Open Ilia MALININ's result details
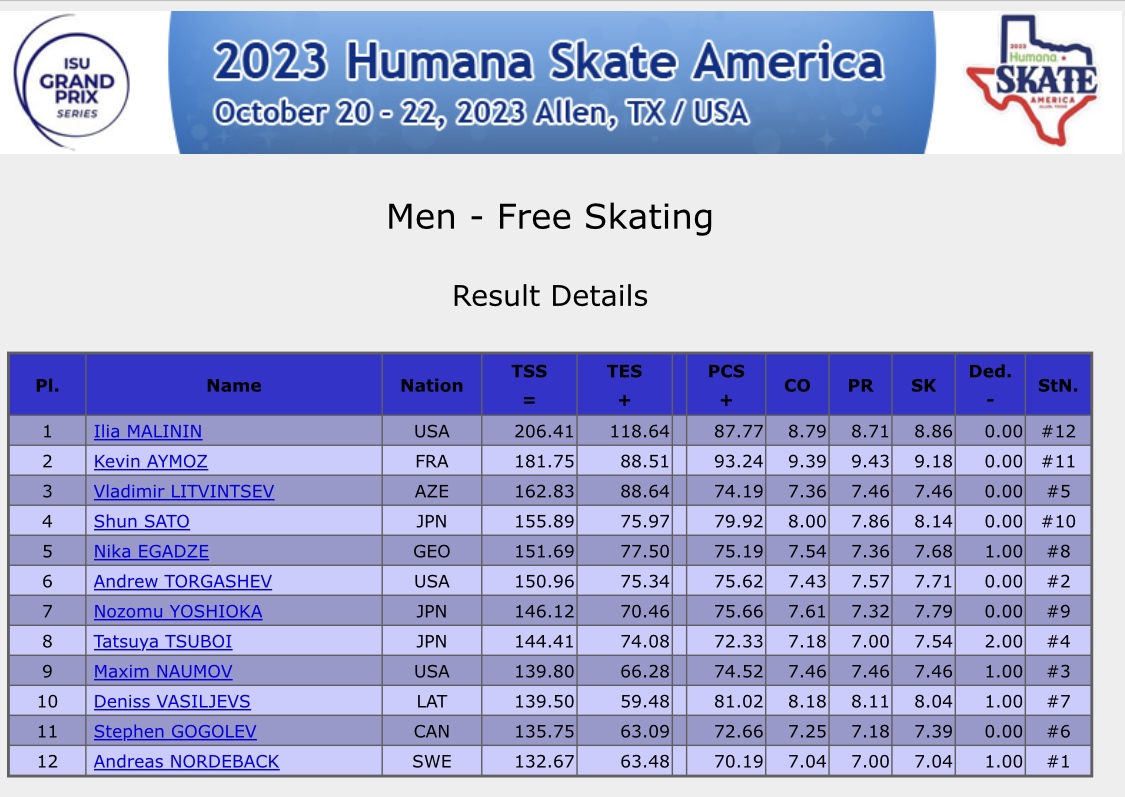Image resolution: width=1125 pixels, height=797 pixels. pyautogui.click(x=148, y=431)
